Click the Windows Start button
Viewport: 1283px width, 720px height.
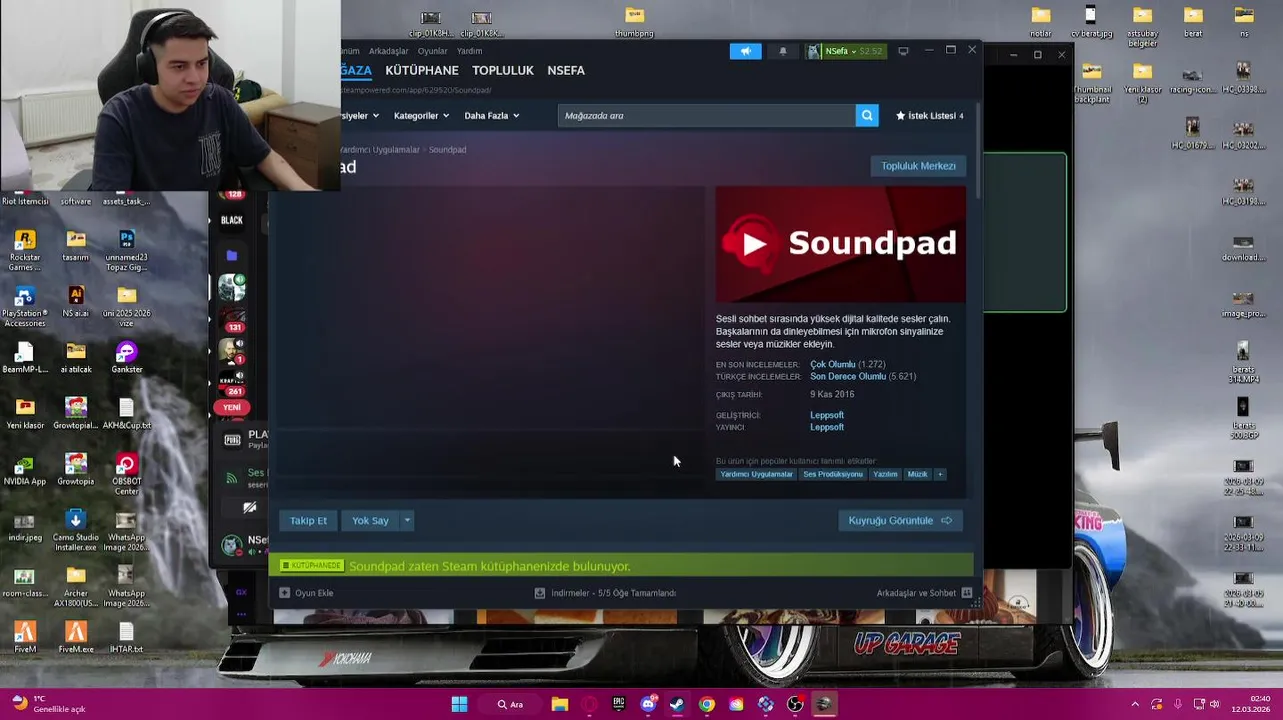point(459,704)
